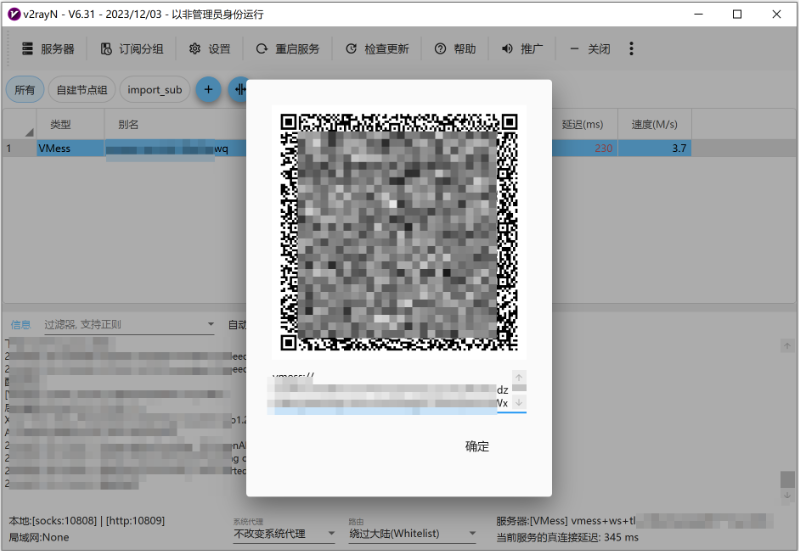Screen dimensions: 799x551
Task: Click the 局域网:None status text
Action: click(x=39, y=537)
